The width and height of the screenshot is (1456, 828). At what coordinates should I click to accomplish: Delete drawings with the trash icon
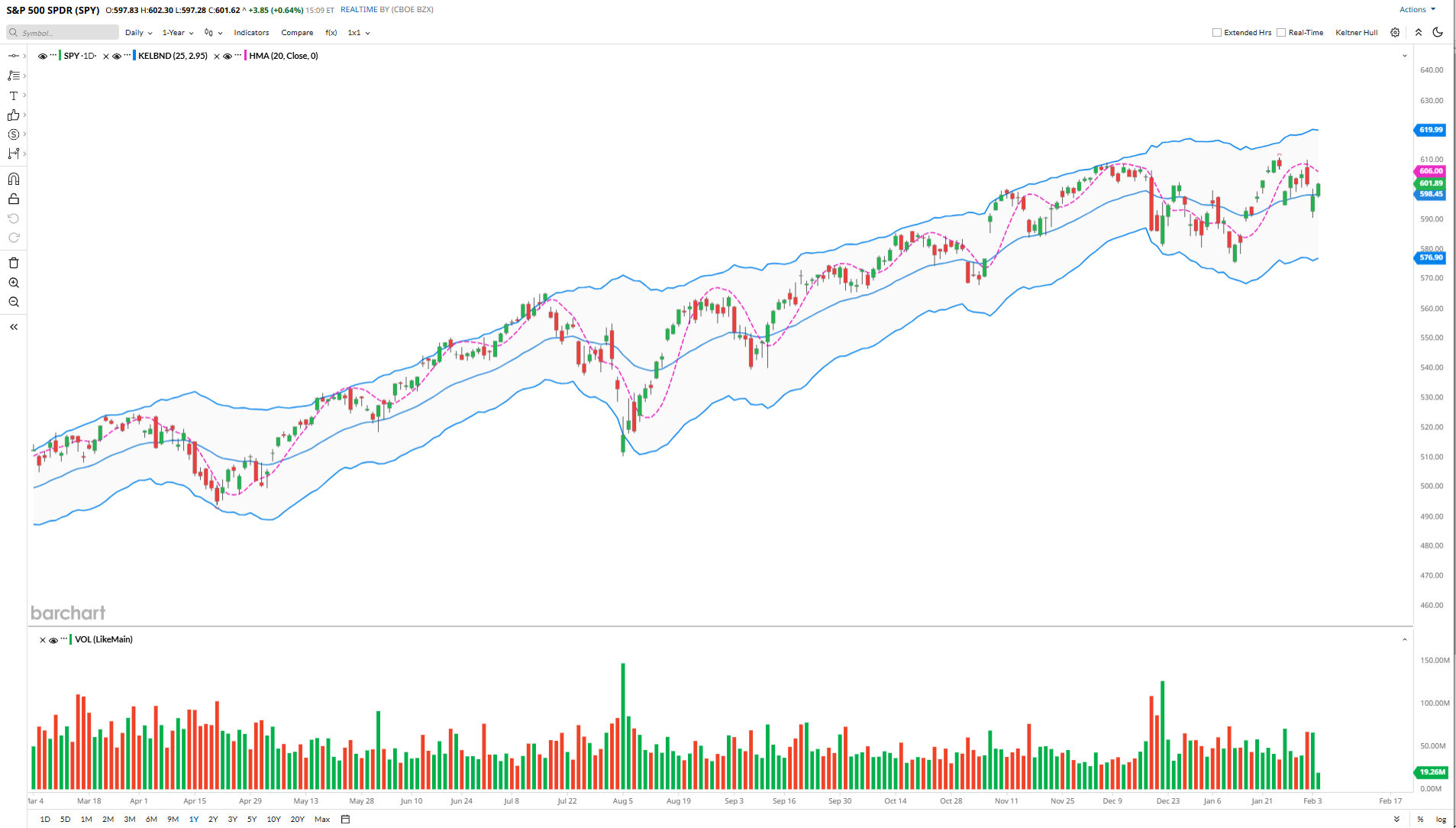14,263
